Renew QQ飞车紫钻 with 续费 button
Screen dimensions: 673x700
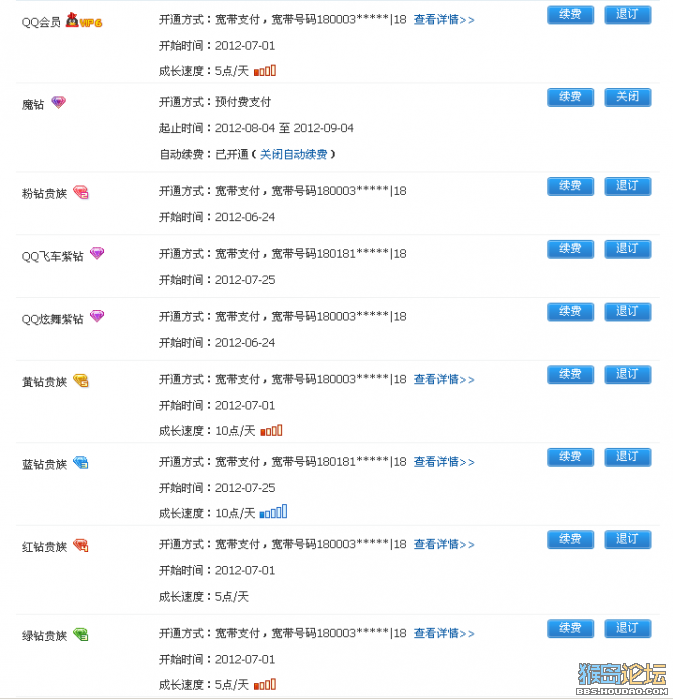pyautogui.click(x=570, y=249)
